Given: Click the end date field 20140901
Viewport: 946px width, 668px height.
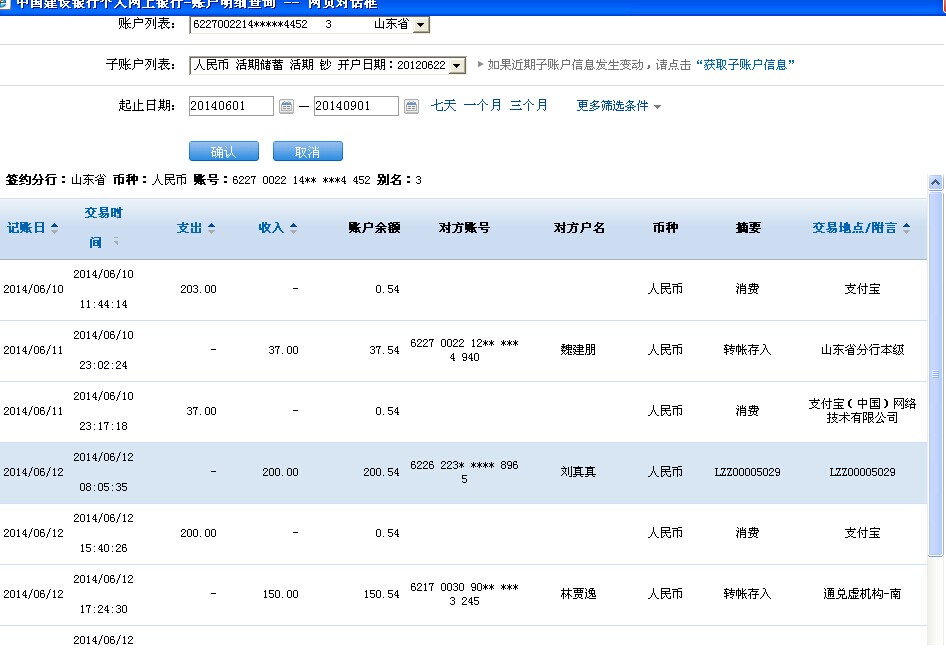Looking at the screenshot, I should coord(356,106).
